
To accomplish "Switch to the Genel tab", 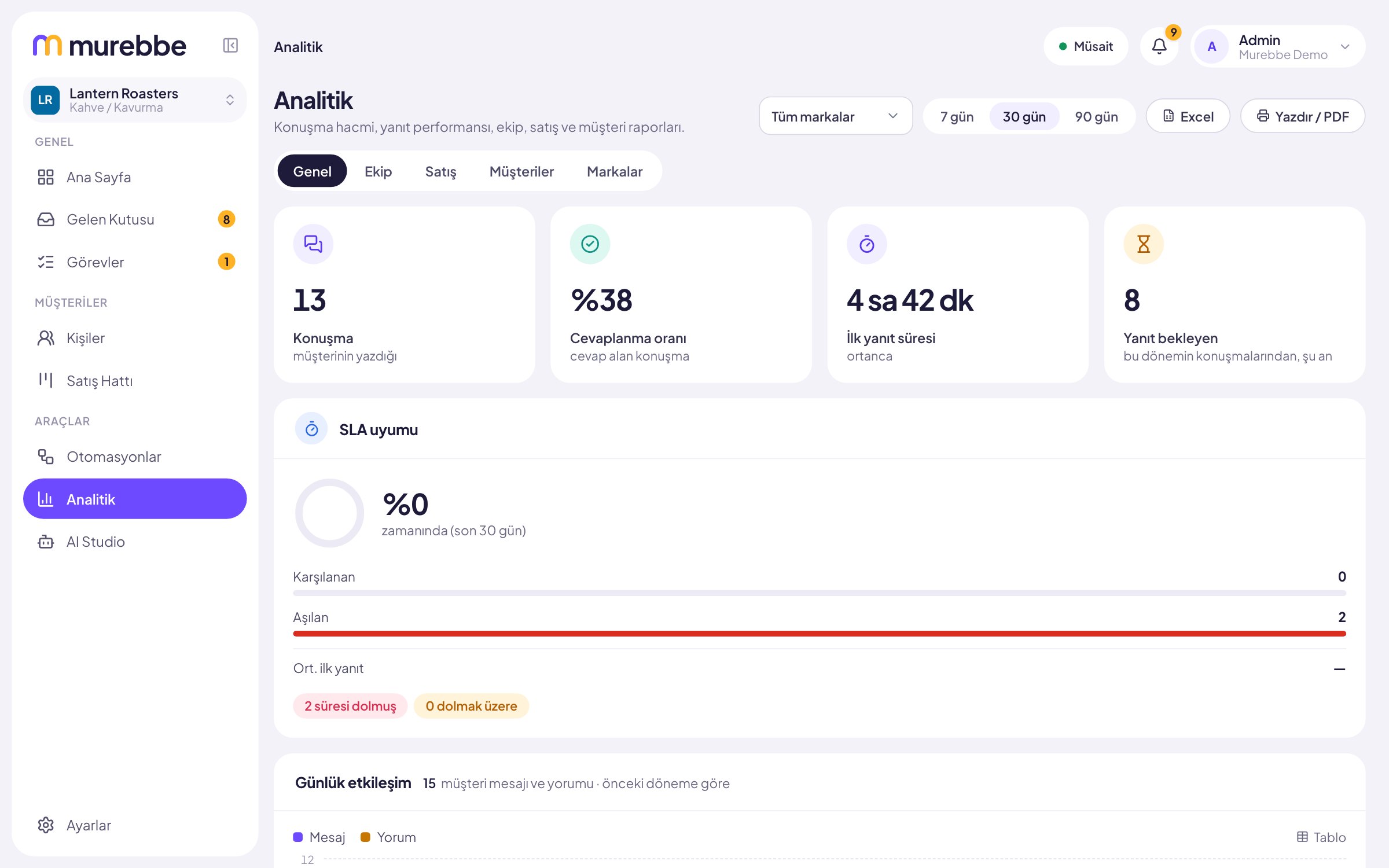I will 312,171.
